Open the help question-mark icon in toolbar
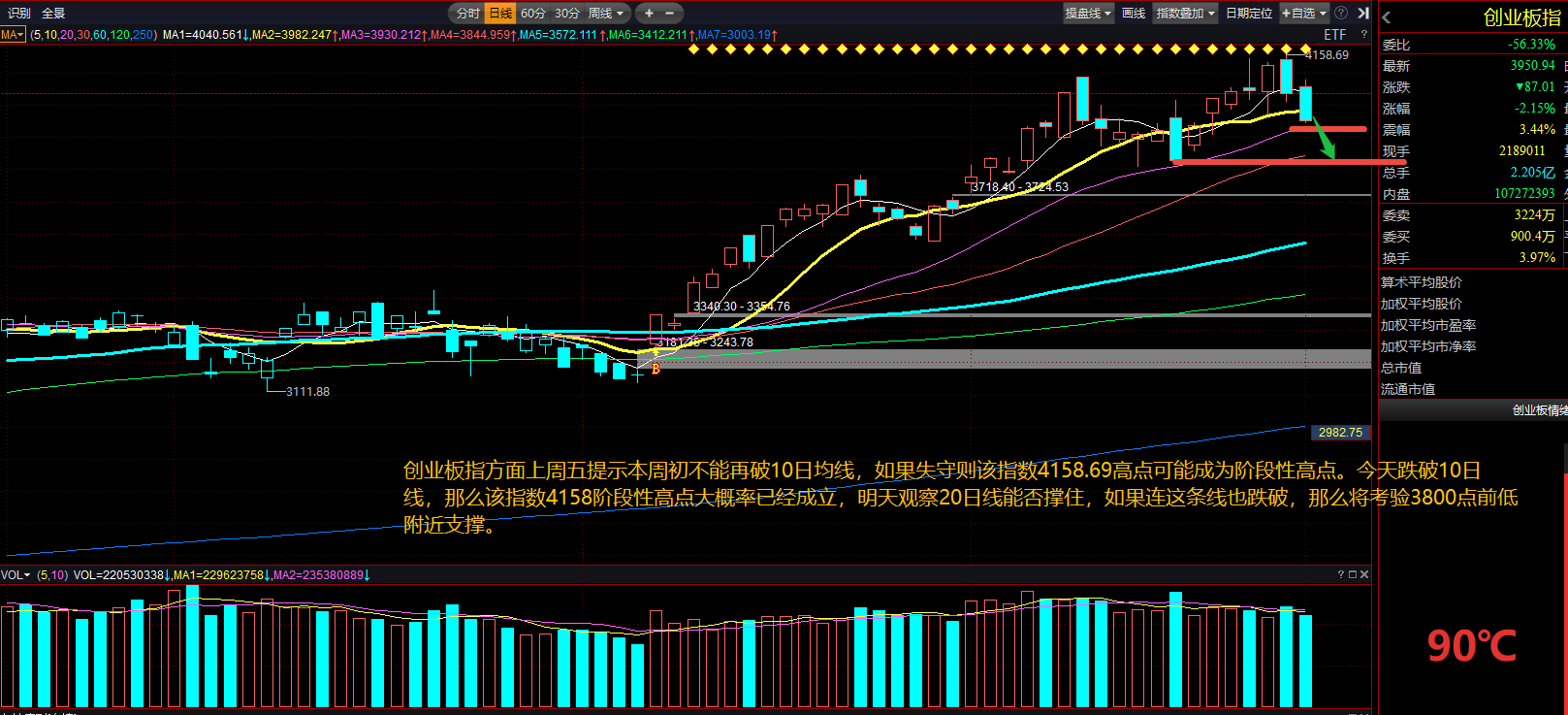The height and width of the screenshot is (715, 1568). pyautogui.click(x=1341, y=14)
